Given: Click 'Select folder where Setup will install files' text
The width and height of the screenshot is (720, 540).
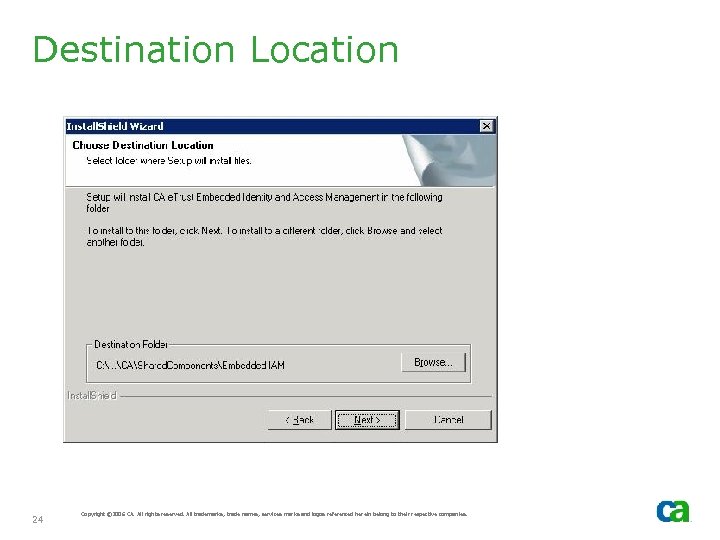Looking at the screenshot, I should (169, 161).
